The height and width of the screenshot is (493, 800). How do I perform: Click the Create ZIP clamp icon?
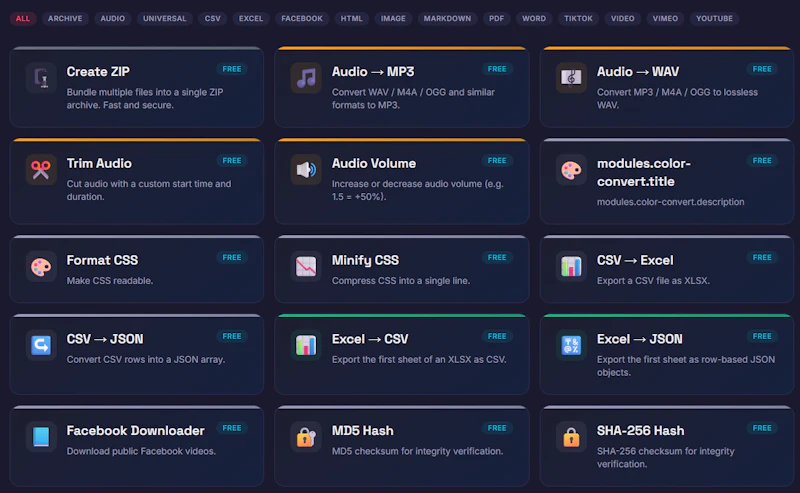(41, 78)
